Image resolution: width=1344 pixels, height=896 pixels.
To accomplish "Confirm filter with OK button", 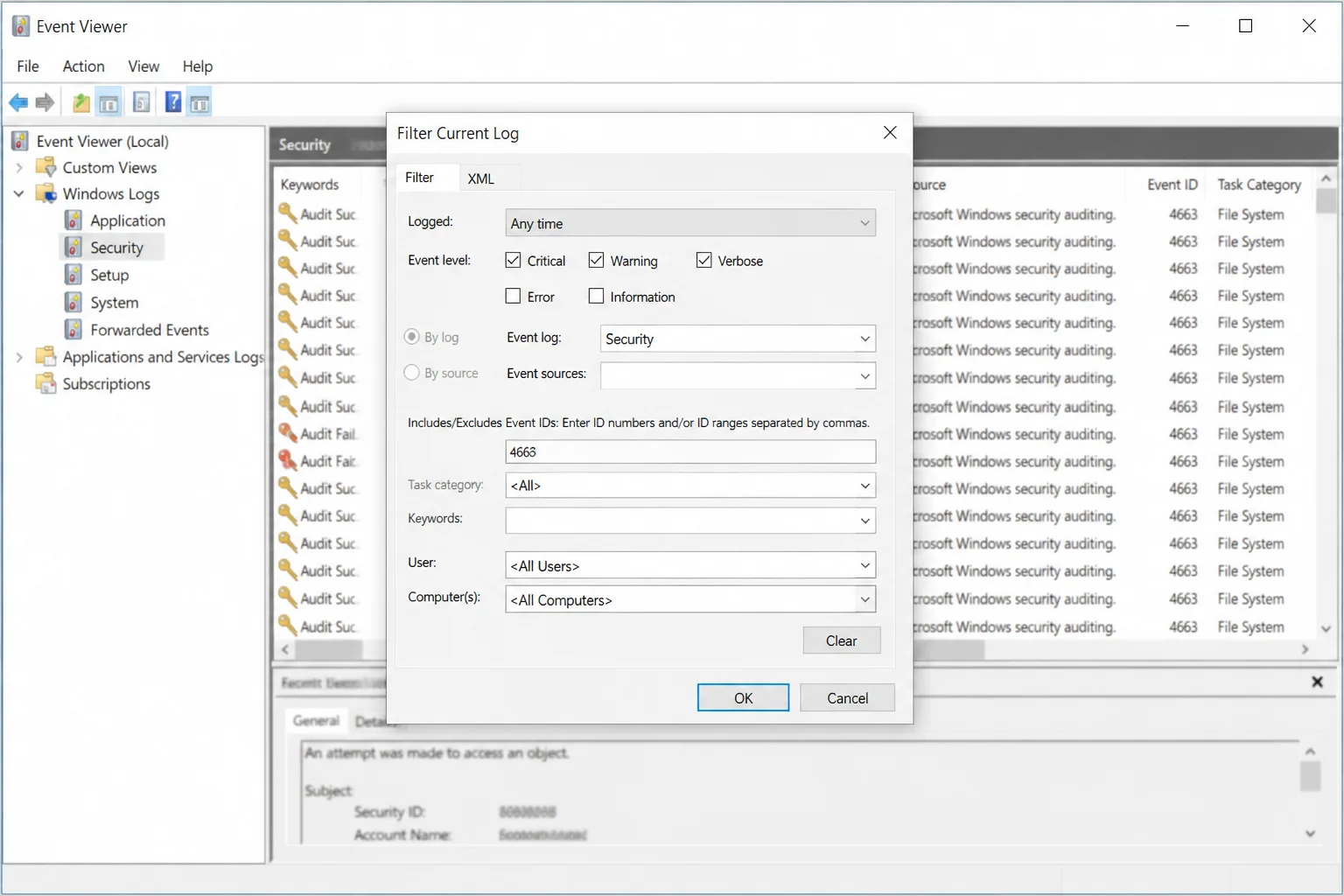I will tap(743, 698).
